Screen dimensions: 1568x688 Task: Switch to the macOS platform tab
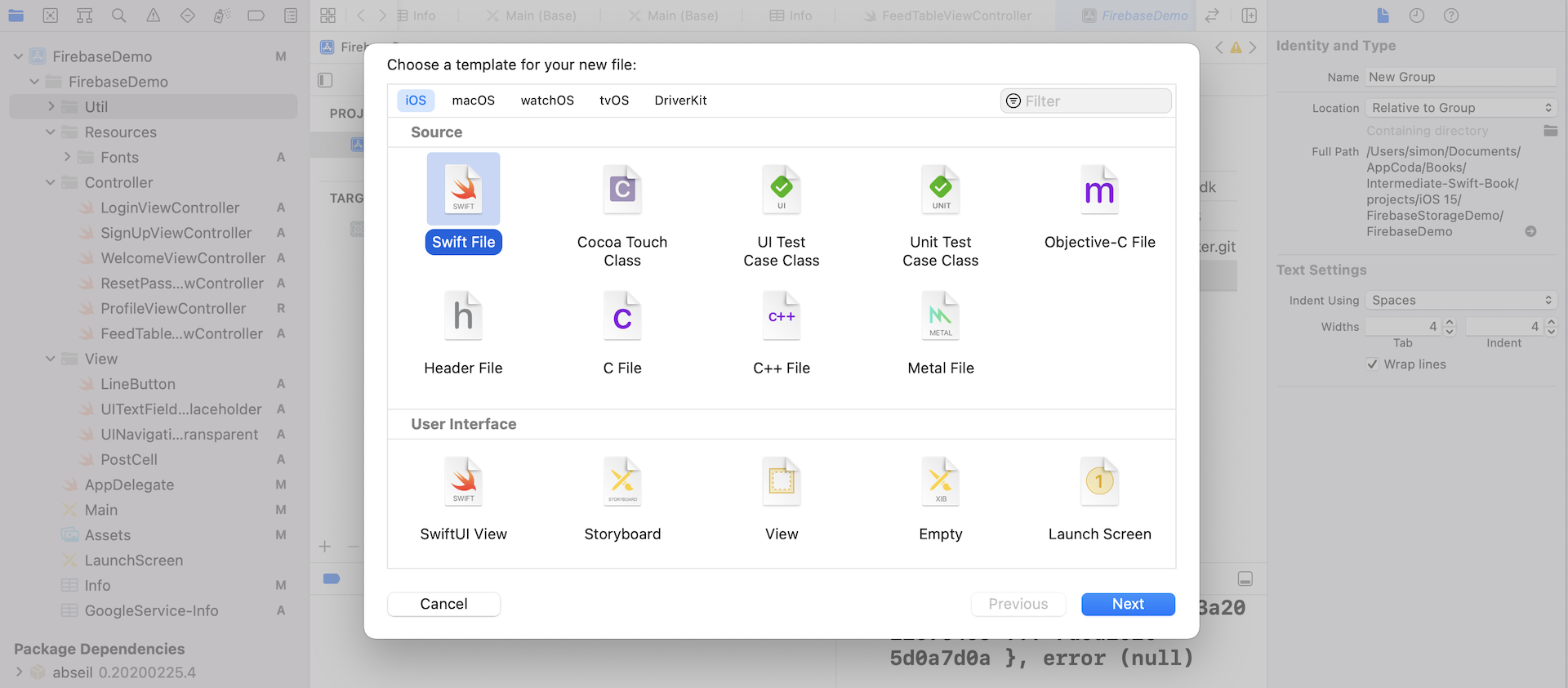click(x=473, y=101)
